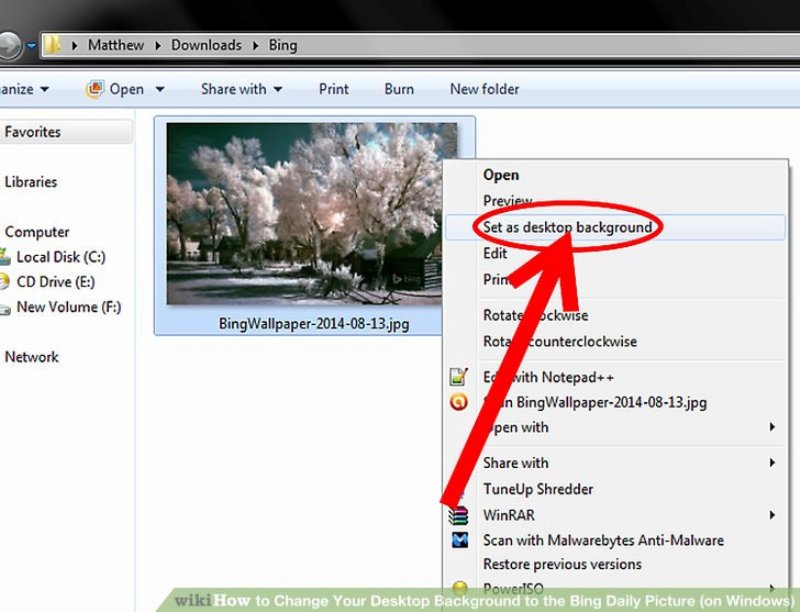This screenshot has width=800, height=612.
Task: Click the New folder button
Action: [x=484, y=89]
